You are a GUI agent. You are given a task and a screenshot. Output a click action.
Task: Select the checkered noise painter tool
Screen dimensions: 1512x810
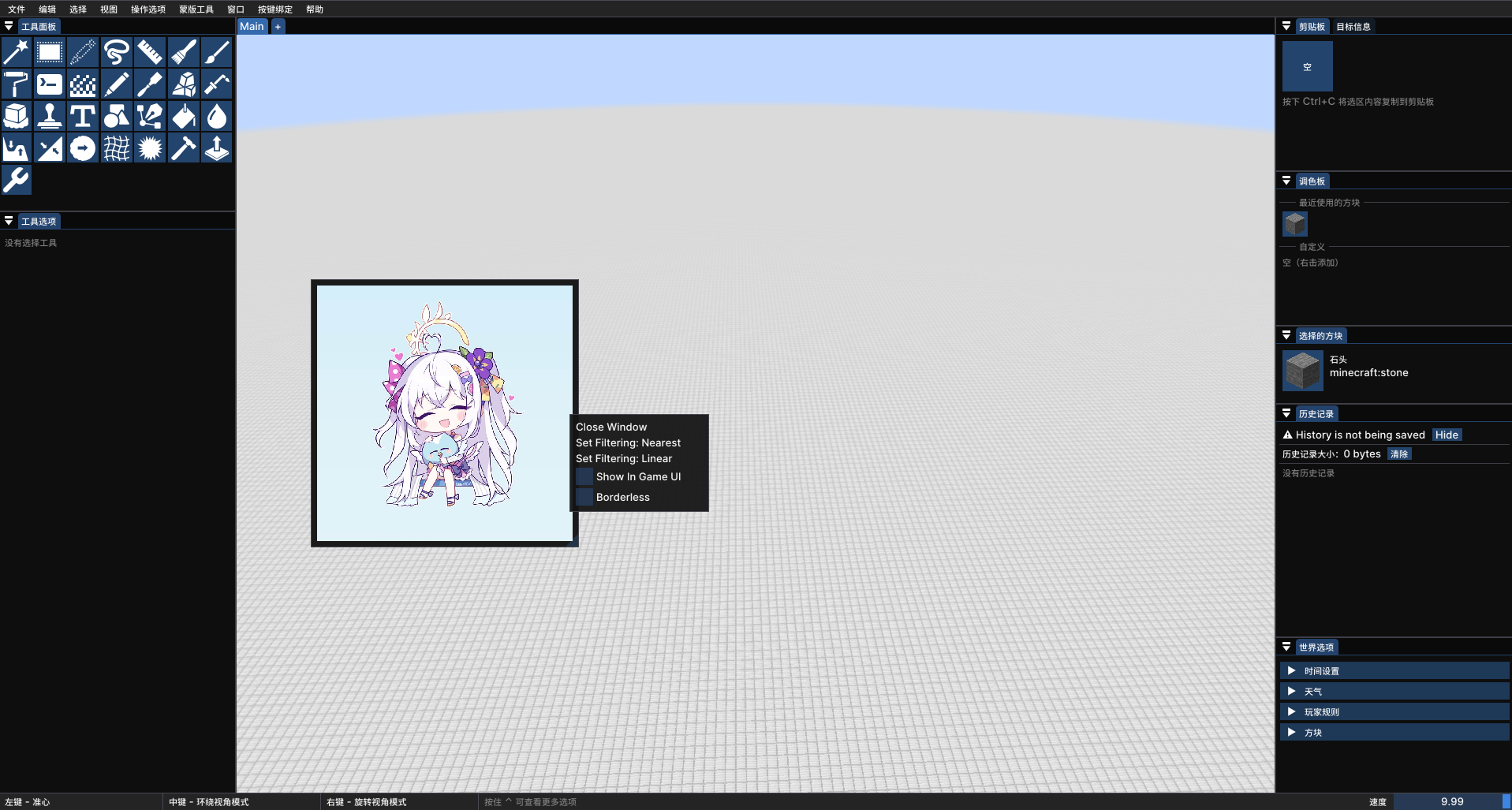coord(83,84)
